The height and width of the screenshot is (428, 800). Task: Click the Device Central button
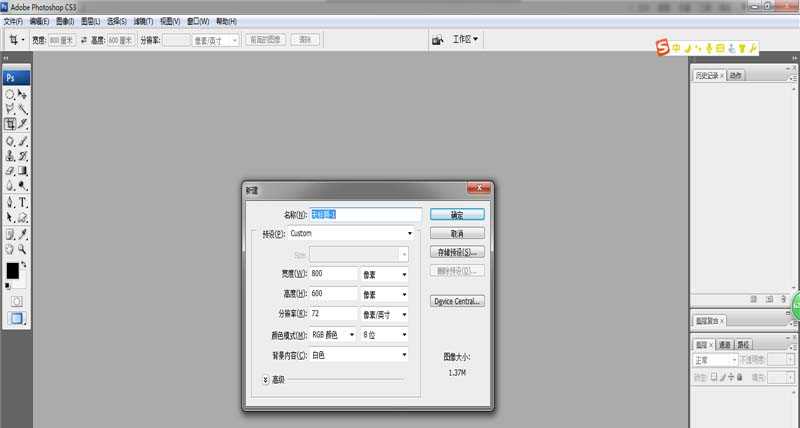click(457, 301)
